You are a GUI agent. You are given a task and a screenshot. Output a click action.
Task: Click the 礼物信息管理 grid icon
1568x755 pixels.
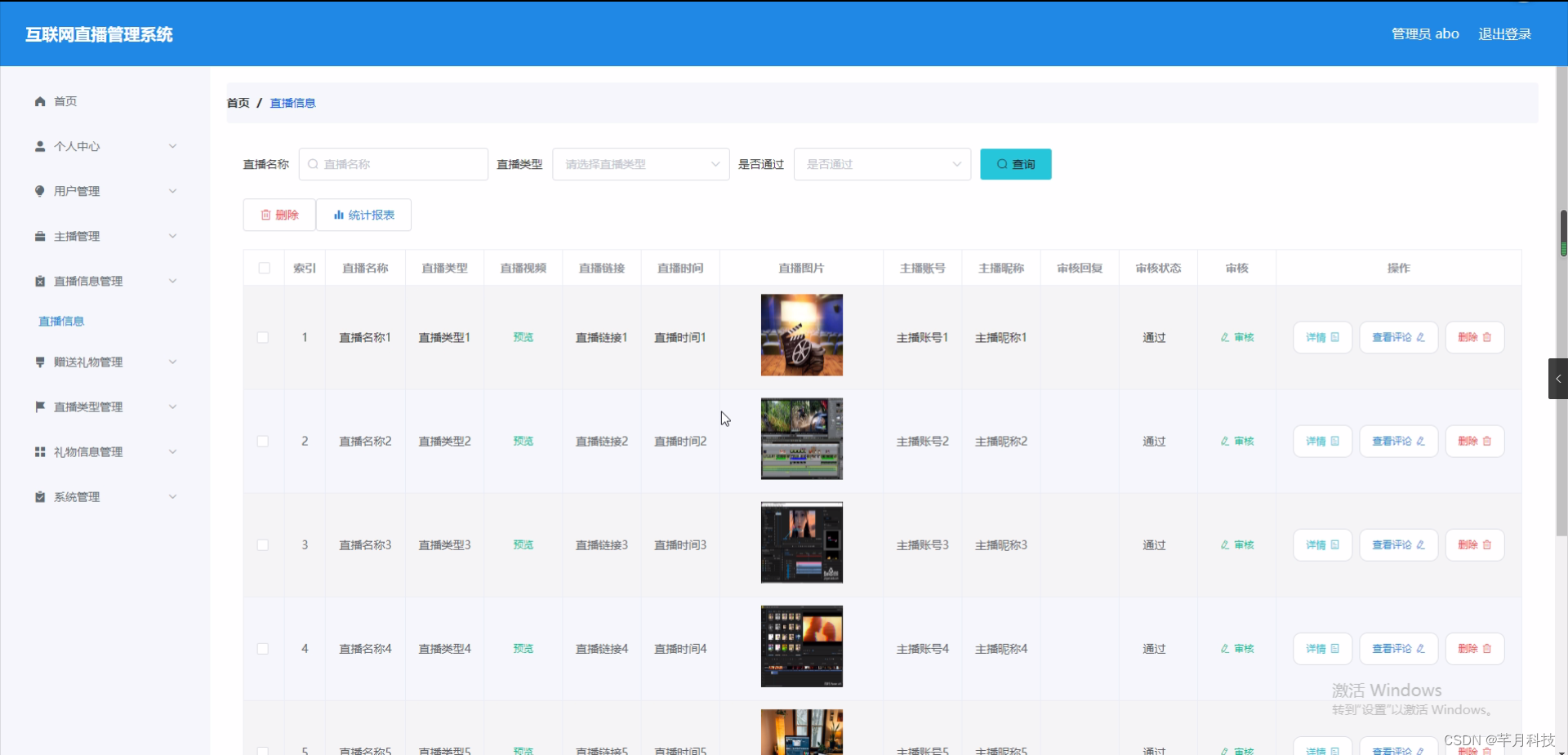point(39,451)
